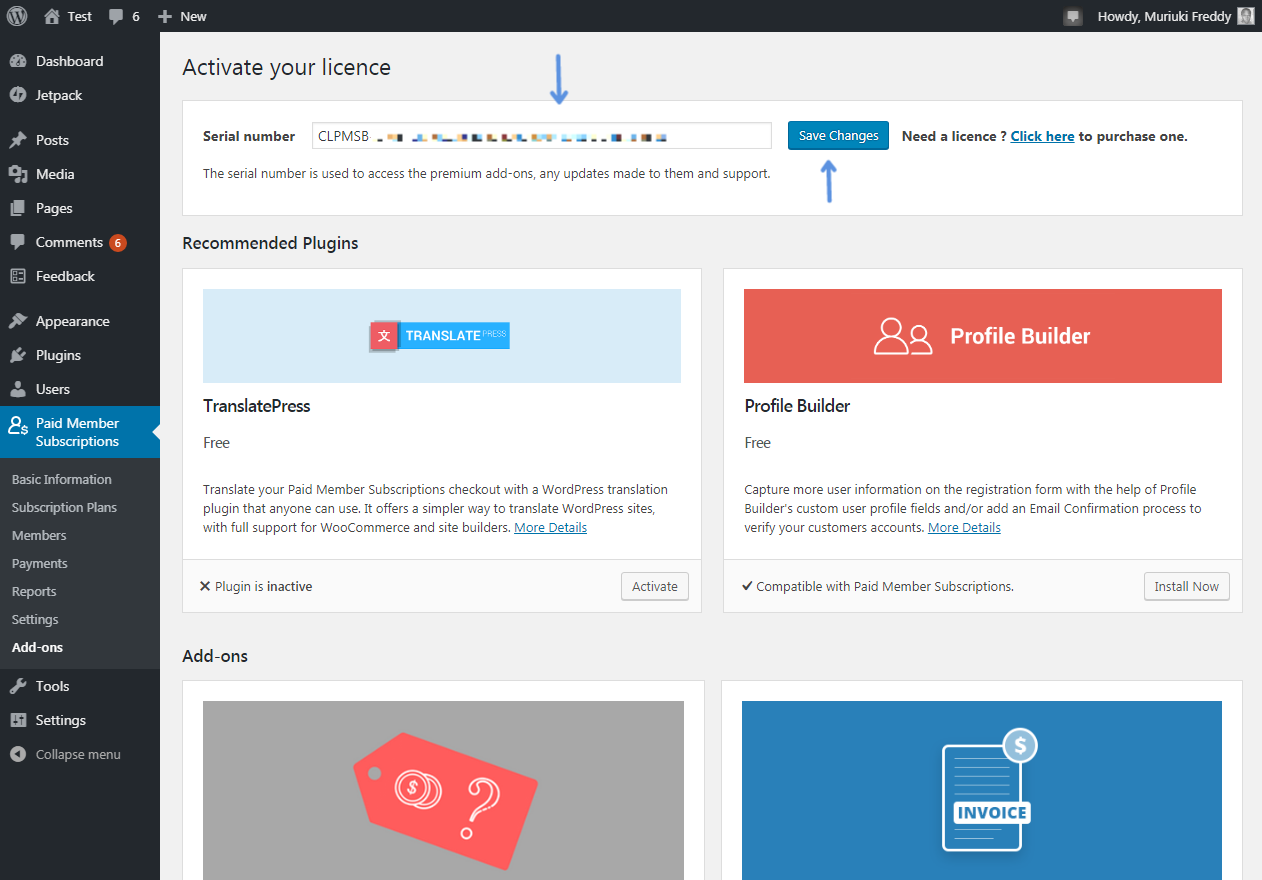Click the TranslatePress plugin title

(x=257, y=406)
